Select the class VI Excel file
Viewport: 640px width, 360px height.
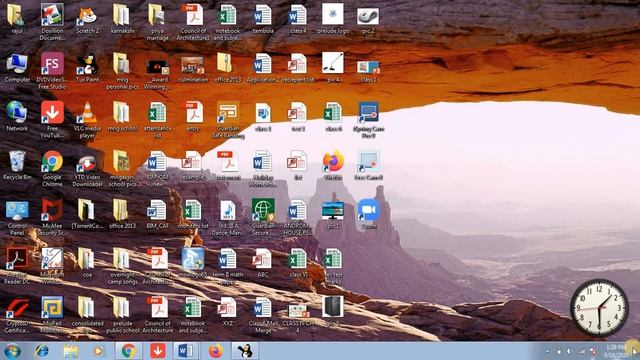298,263
